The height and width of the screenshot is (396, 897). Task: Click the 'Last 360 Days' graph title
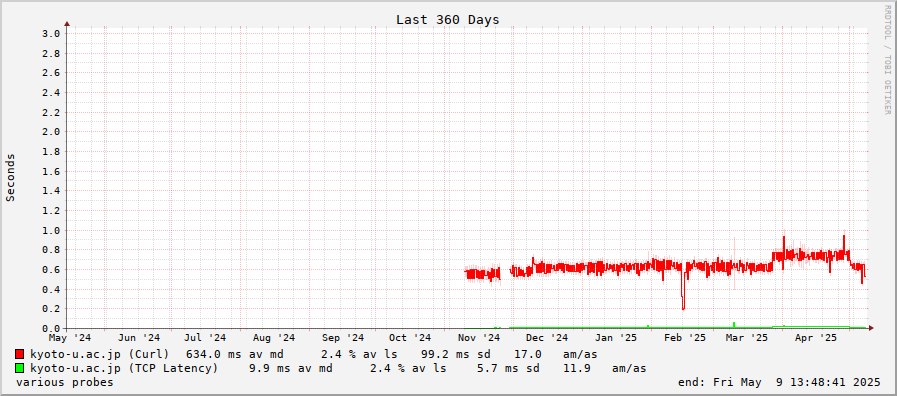(x=447, y=19)
